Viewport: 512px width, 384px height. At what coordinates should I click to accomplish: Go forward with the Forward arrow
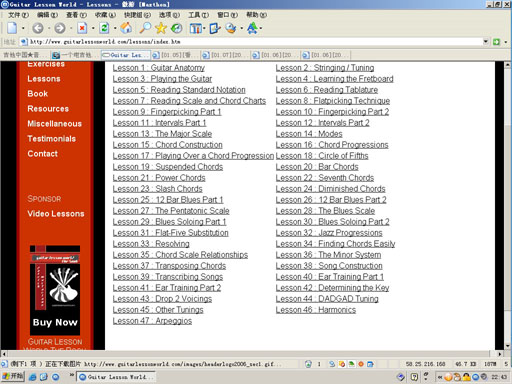60,28
